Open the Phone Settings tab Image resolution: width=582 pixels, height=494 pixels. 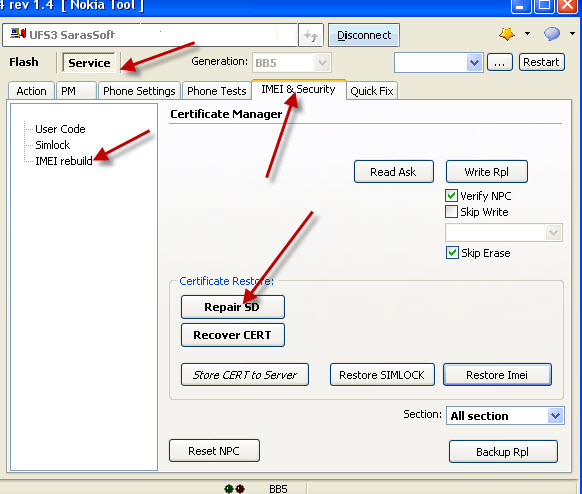click(139, 91)
